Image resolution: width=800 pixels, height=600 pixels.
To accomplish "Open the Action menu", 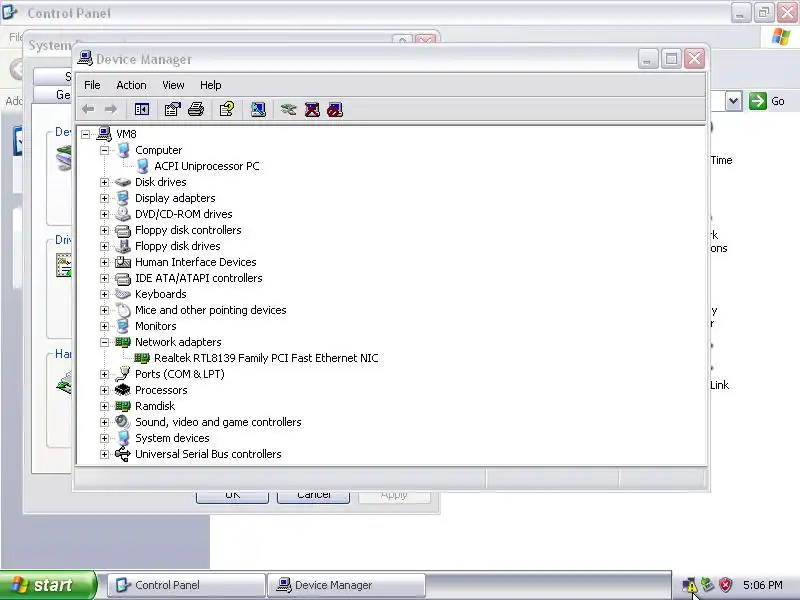I will (x=131, y=85).
